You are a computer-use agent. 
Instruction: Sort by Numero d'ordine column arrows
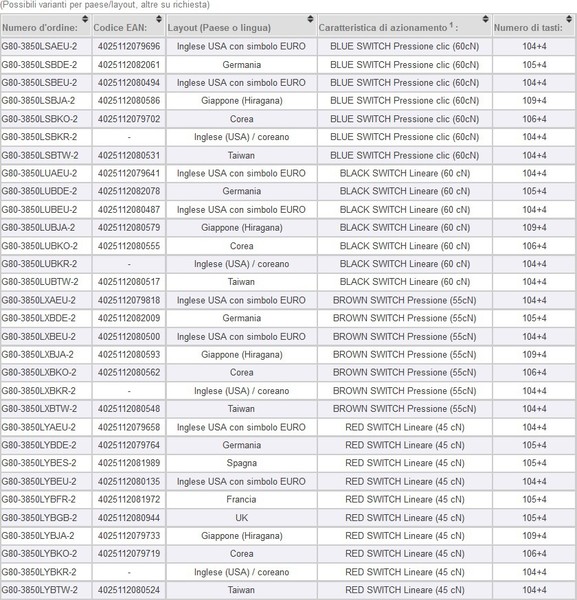click(x=85, y=19)
